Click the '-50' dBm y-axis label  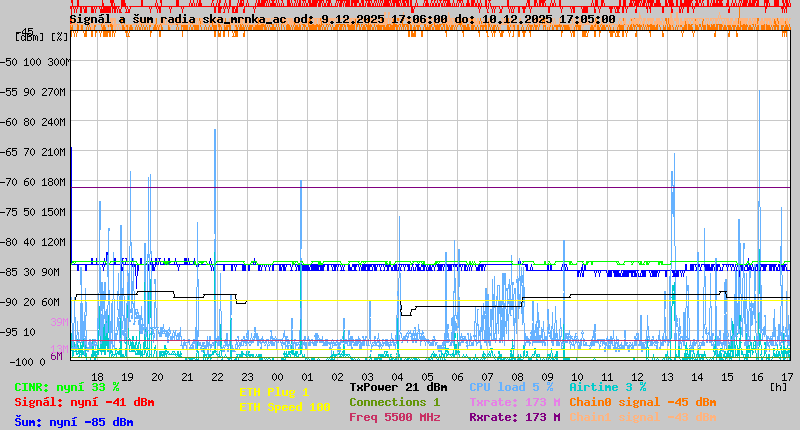coord(8,62)
